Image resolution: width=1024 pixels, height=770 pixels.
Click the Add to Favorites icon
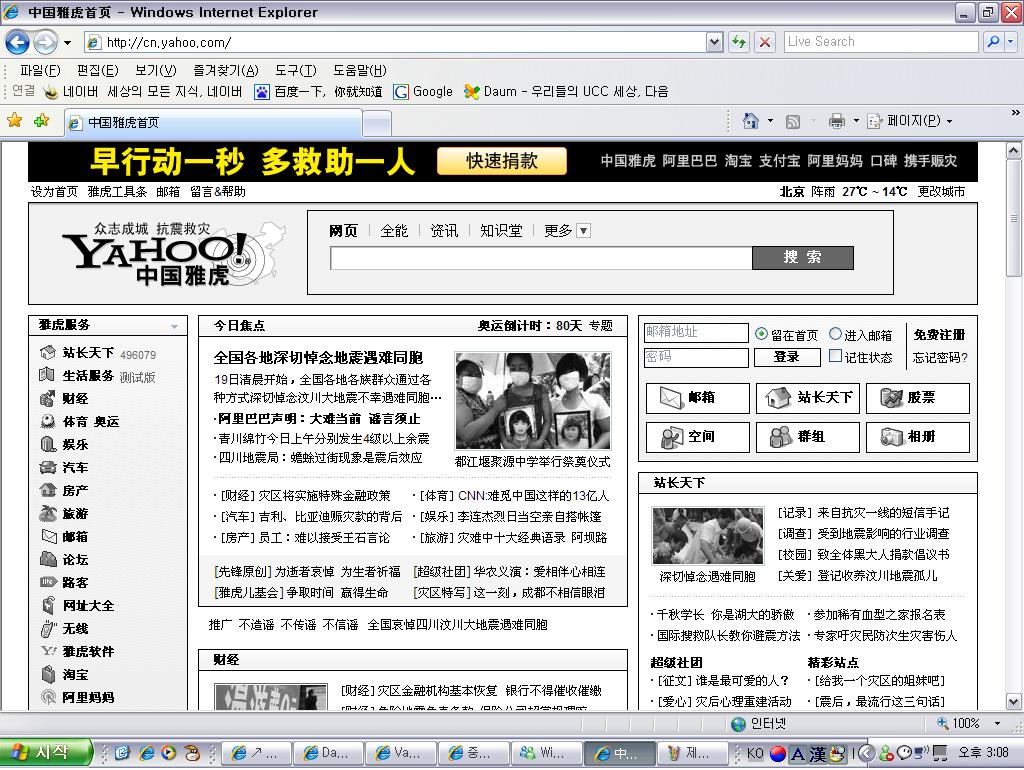41,120
